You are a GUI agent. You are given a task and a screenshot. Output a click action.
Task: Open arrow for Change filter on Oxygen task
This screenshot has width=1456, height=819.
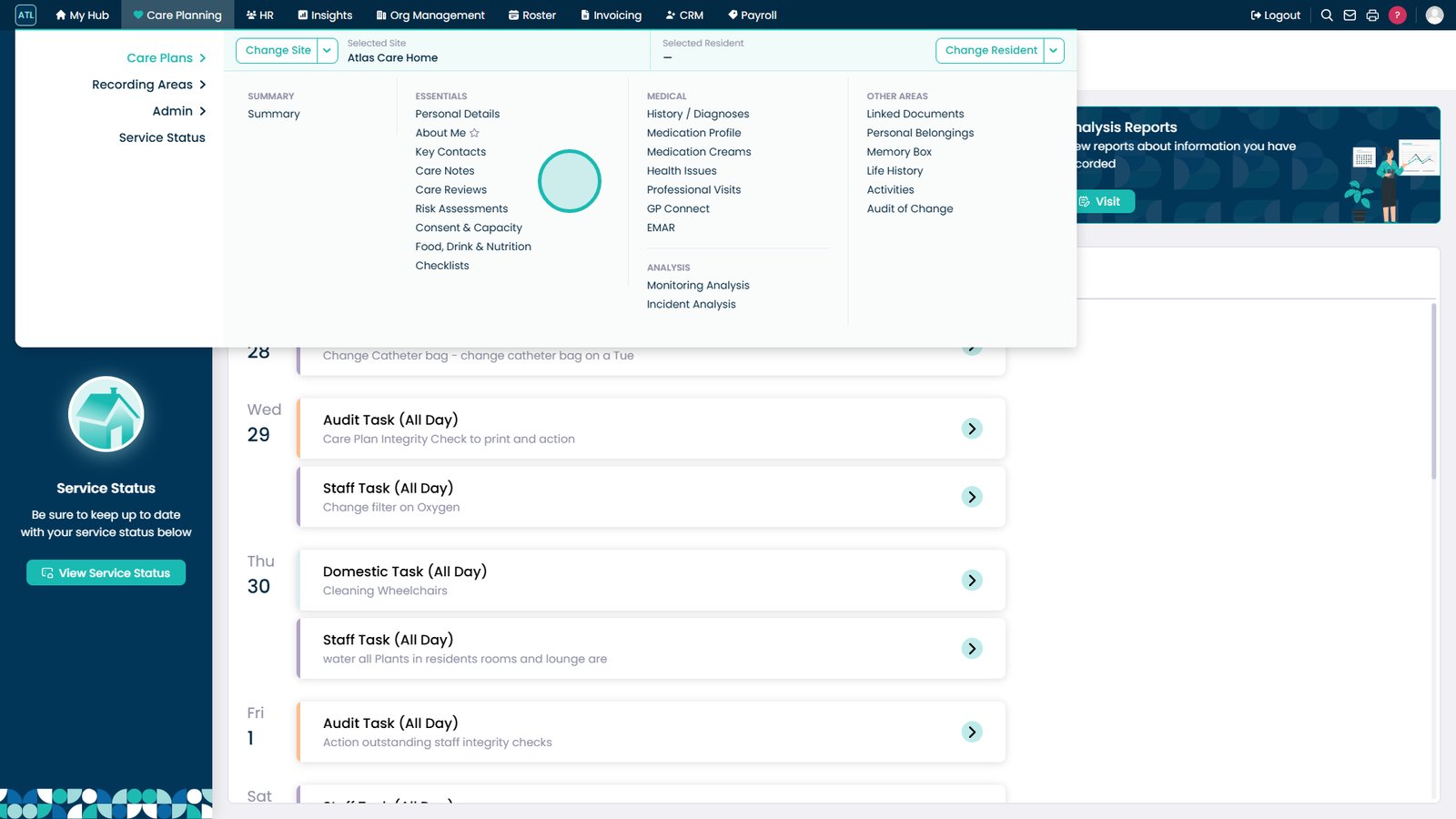(x=972, y=497)
